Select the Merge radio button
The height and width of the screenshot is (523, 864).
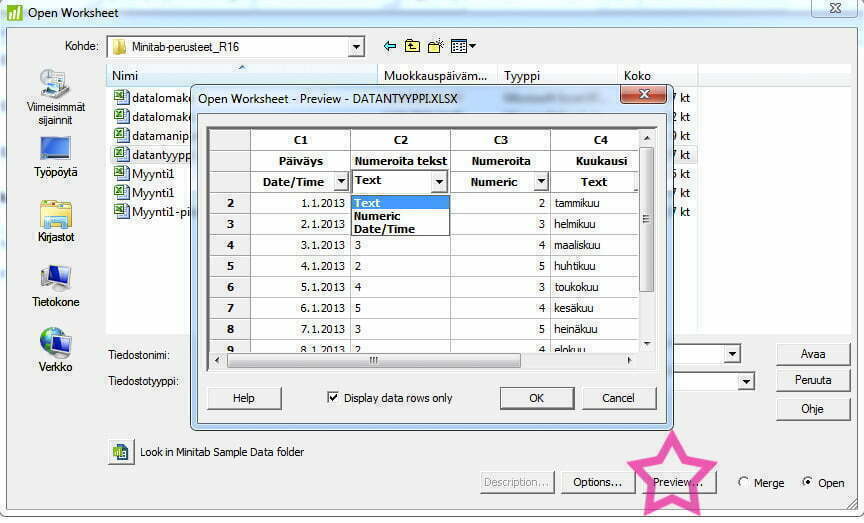click(743, 482)
